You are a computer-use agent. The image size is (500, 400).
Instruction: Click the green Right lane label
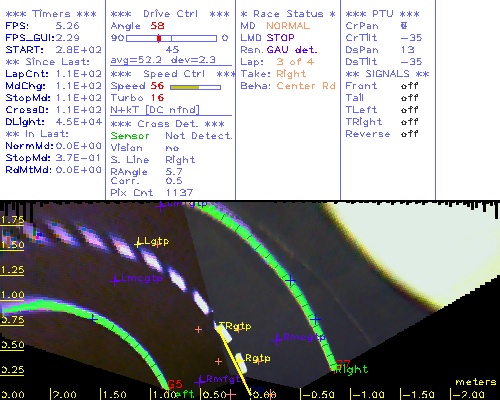click(x=351, y=370)
